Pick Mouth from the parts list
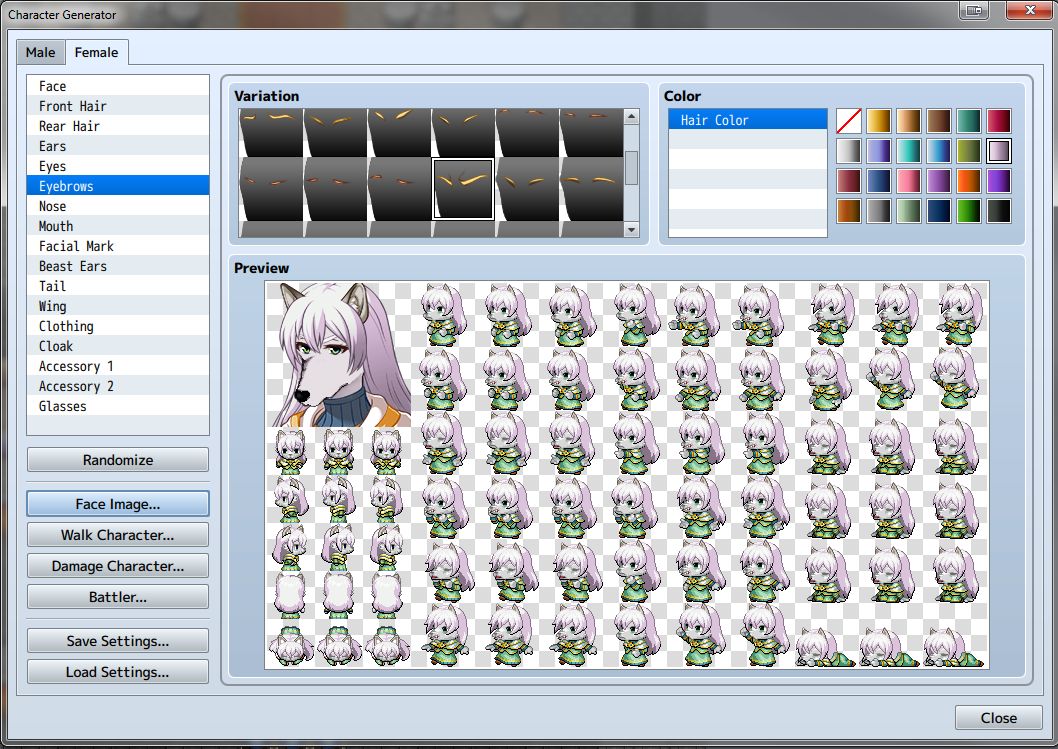The image size is (1058, 749). point(118,226)
